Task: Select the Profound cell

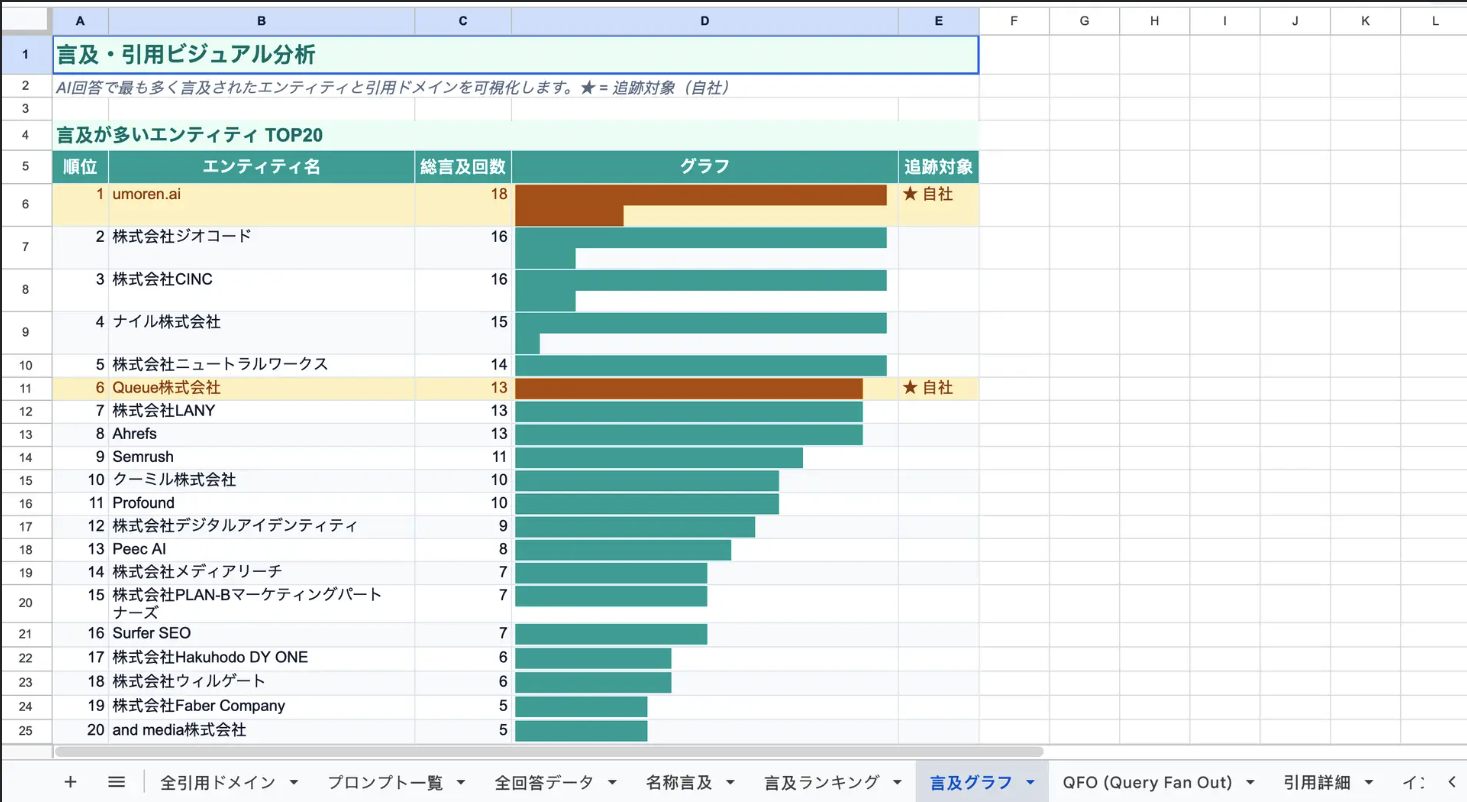Action: [x=262, y=503]
